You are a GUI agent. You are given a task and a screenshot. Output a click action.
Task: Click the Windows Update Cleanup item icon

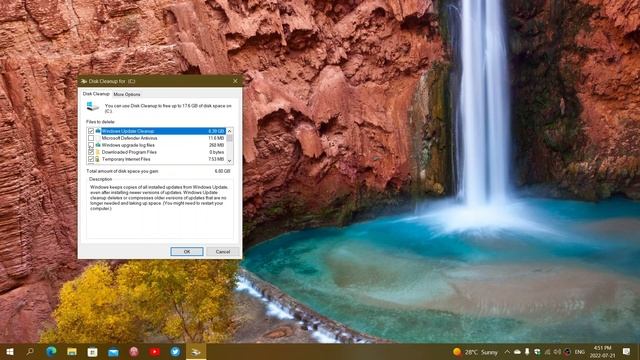click(x=98, y=131)
